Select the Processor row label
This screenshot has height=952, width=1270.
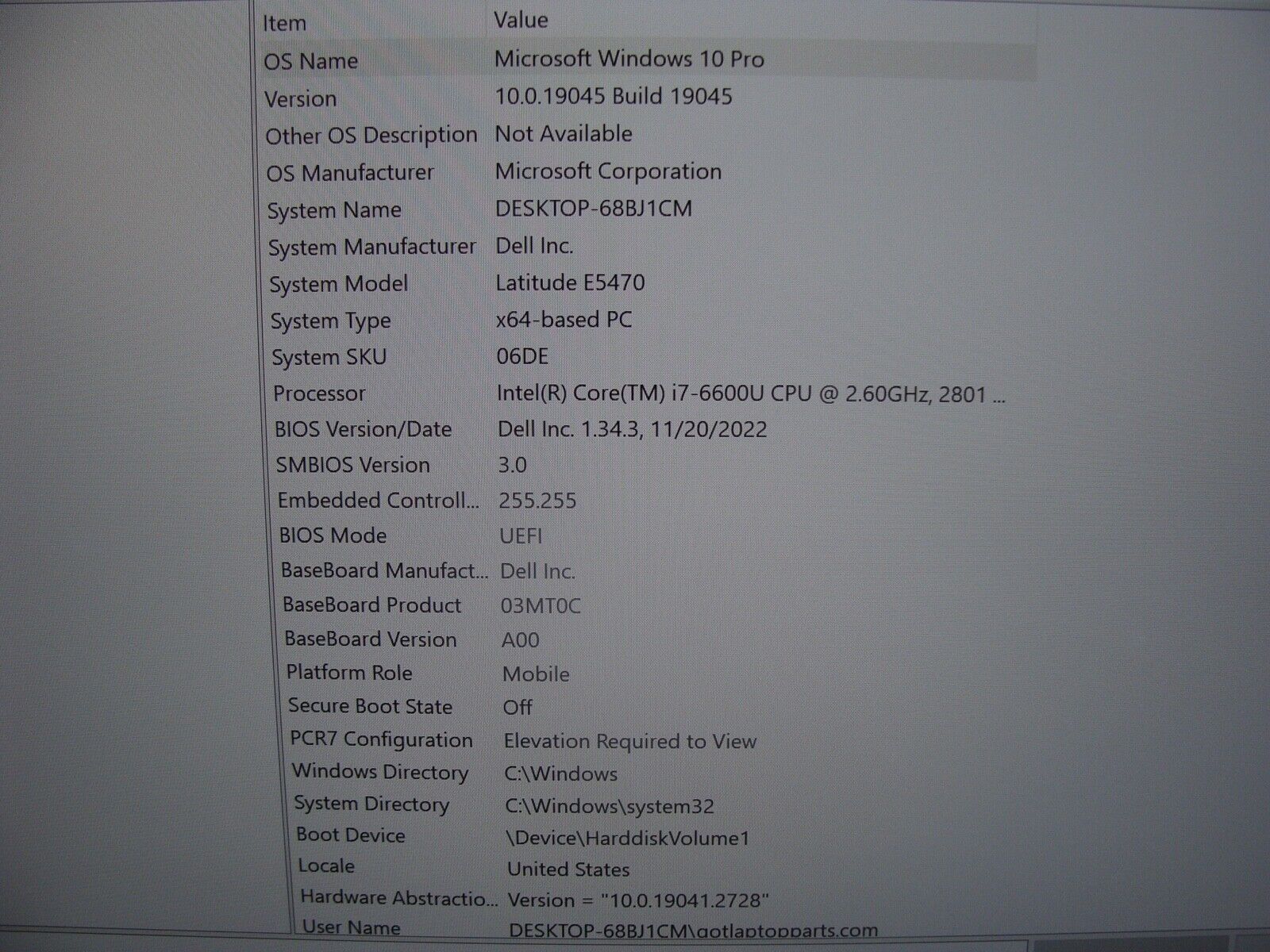[319, 393]
